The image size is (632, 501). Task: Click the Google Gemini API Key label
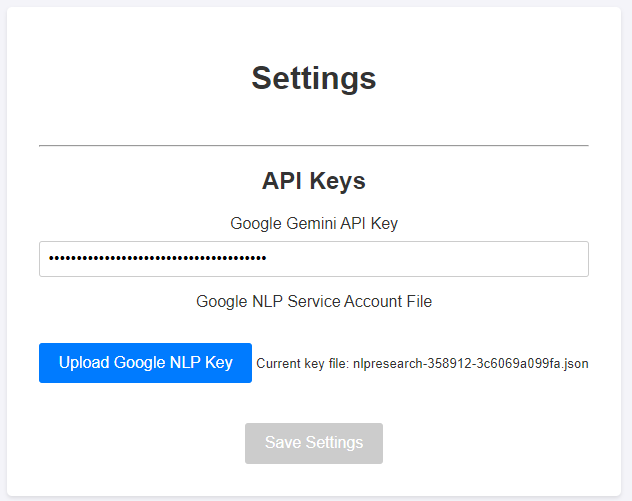click(x=313, y=223)
